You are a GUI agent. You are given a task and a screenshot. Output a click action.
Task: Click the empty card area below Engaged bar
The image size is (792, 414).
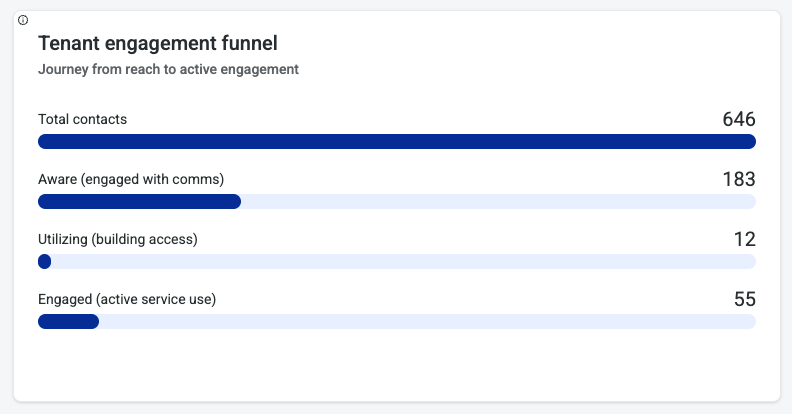pyautogui.click(x=396, y=366)
